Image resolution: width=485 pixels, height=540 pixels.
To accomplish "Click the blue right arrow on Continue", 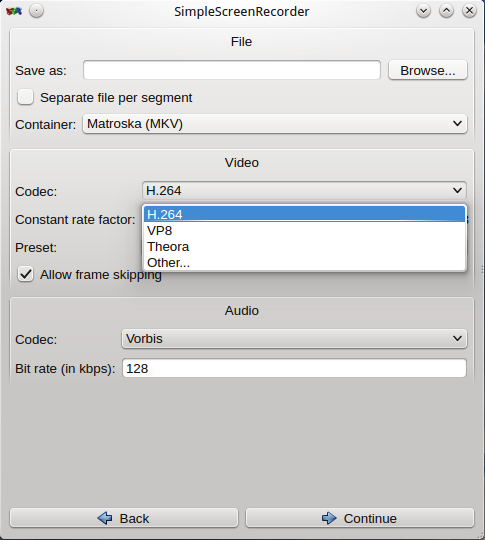I will [x=329, y=518].
